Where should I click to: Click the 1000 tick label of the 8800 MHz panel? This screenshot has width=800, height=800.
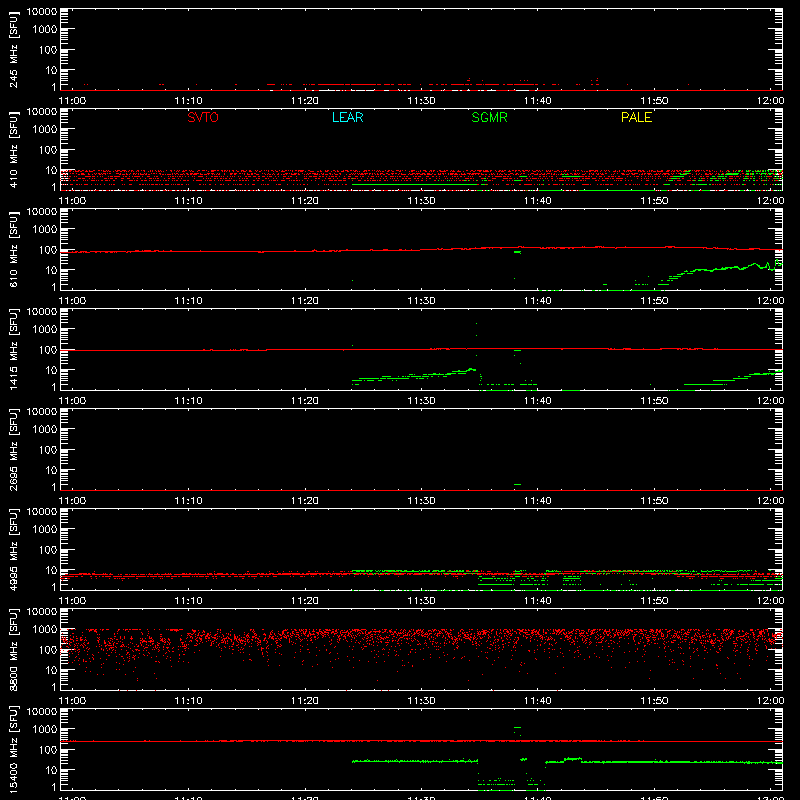click(x=45, y=630)
